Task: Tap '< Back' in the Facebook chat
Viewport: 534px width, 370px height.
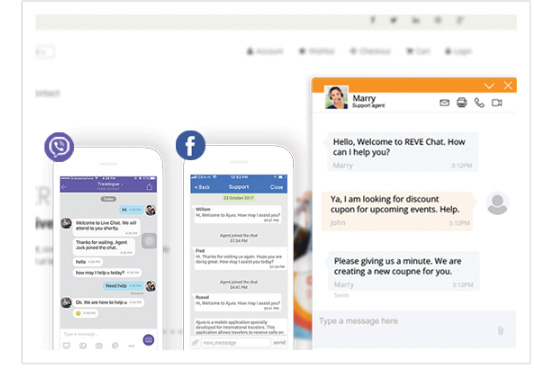Action: pyautogui.click(x=202, y=187)
